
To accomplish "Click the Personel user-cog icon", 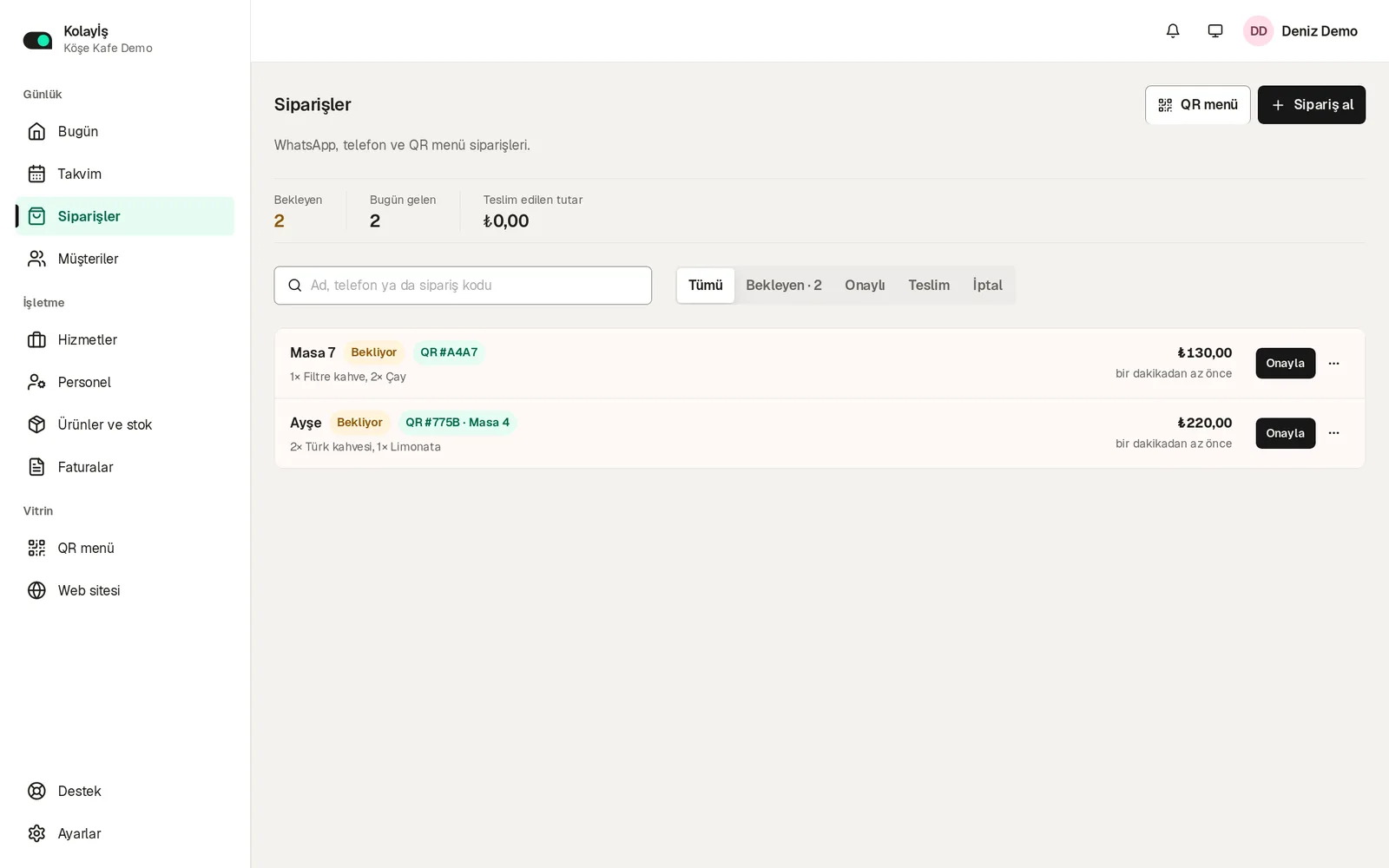I will 36,382.
